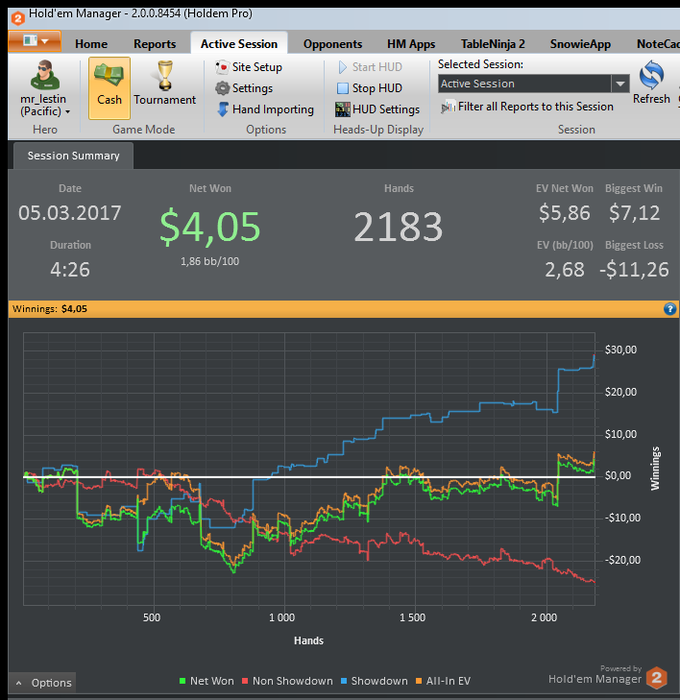This screenshot has height=700, width=680.
Task: Click the $4,05 Net Won value
Action: (210, 227)
